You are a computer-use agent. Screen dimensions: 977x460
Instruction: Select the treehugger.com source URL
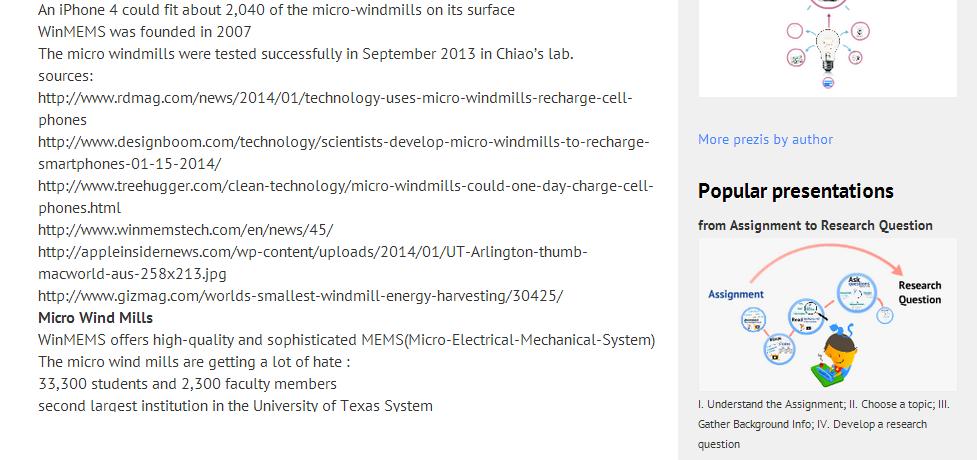pos(345,186)
